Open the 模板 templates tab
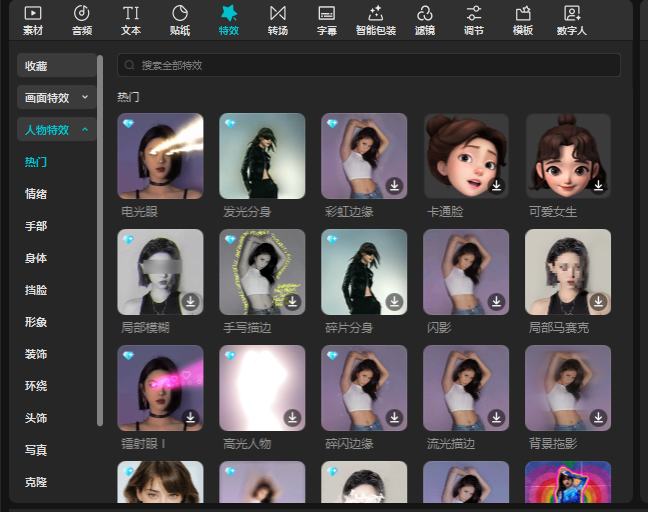This screenshot has height=512, width=648. tap(523, 21)
